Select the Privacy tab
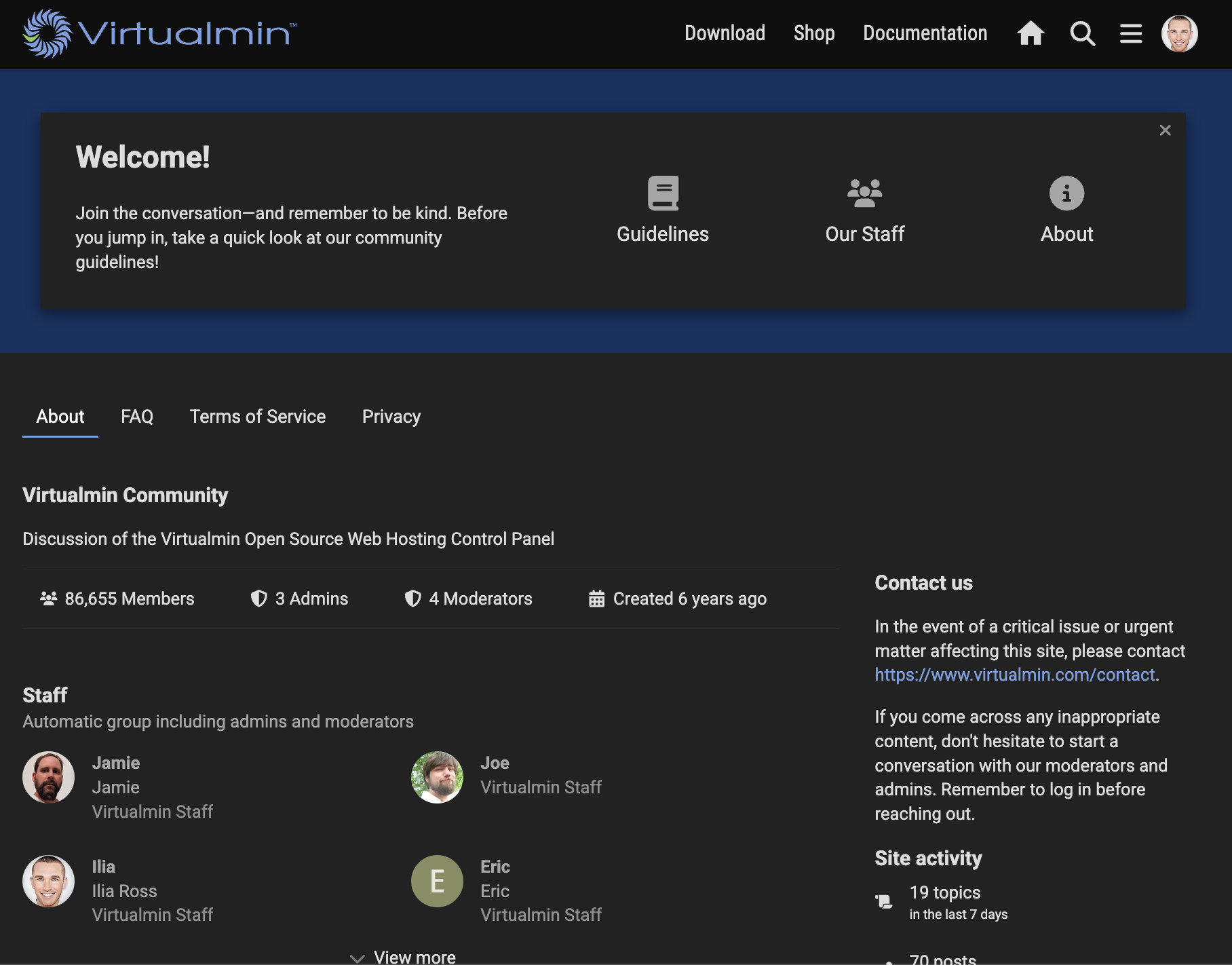The image size is (1232, 965). click(391, 417)
